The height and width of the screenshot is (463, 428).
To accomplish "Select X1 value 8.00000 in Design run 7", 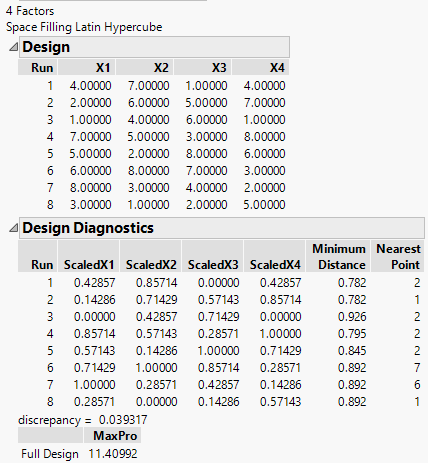I will coord(90,188).
